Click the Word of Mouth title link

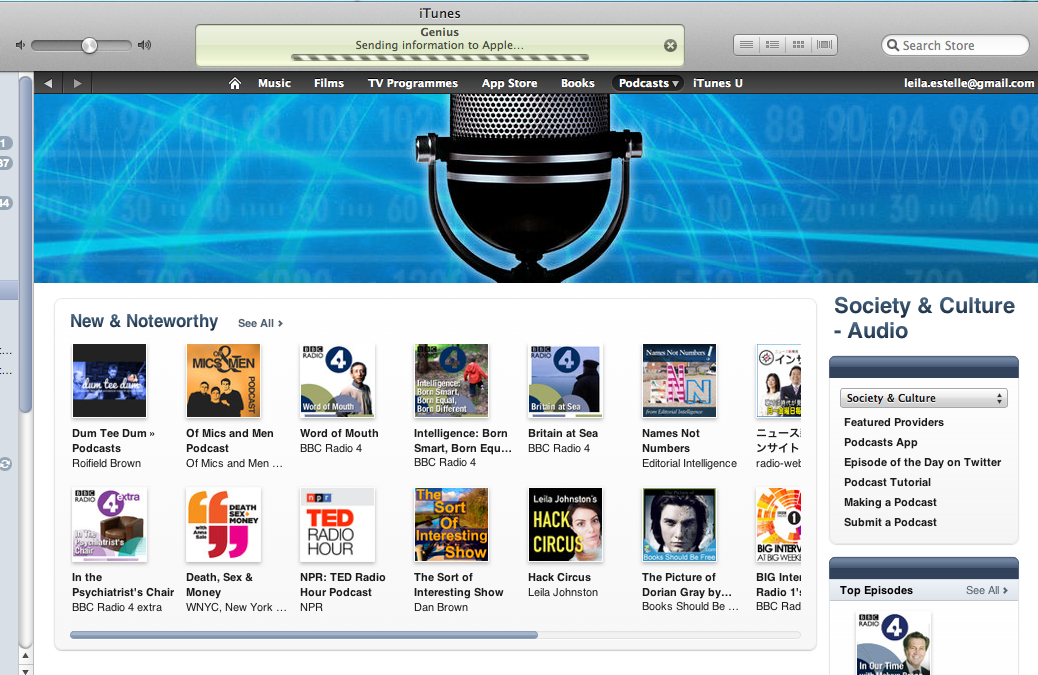point(339,433)
